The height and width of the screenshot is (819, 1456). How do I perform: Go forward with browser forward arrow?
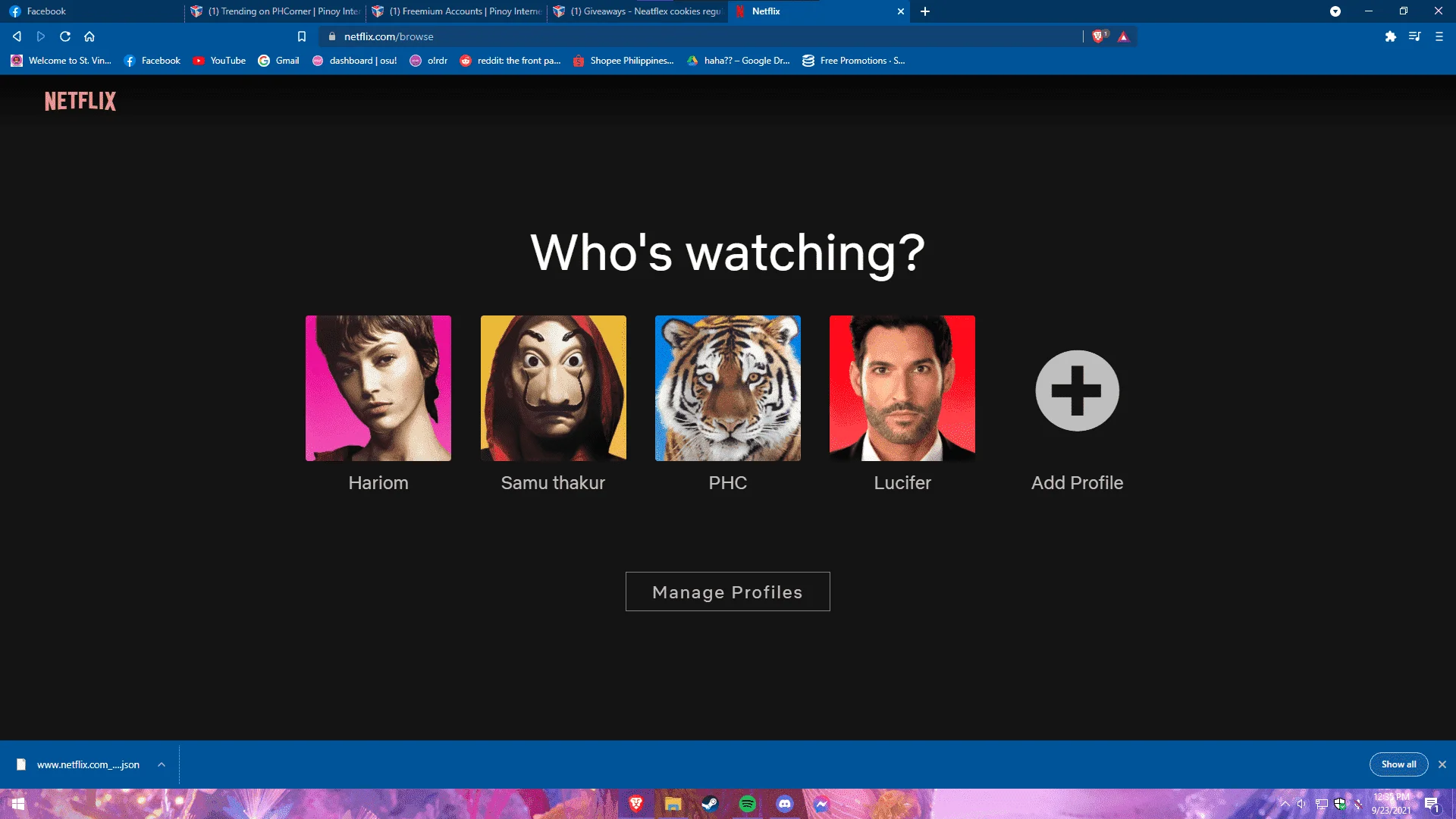[41, 36]
